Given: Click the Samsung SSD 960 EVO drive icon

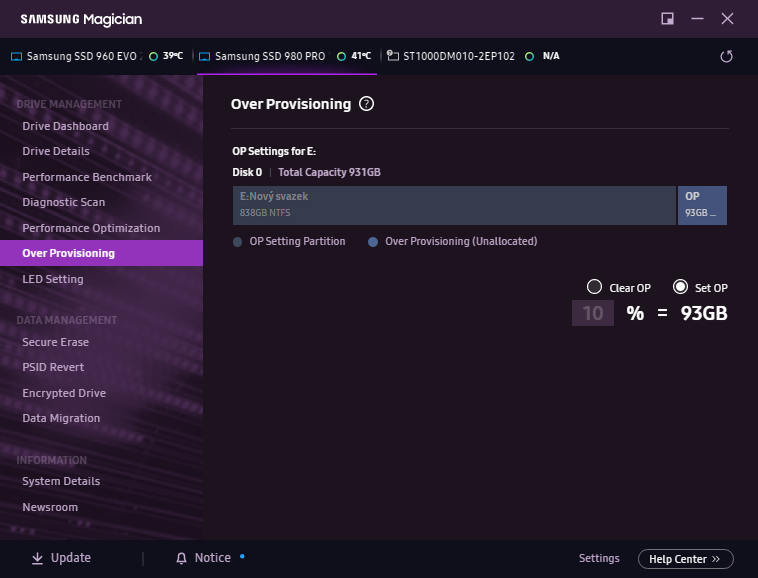Looking at the screenshot, I should [x=16, y=57].
